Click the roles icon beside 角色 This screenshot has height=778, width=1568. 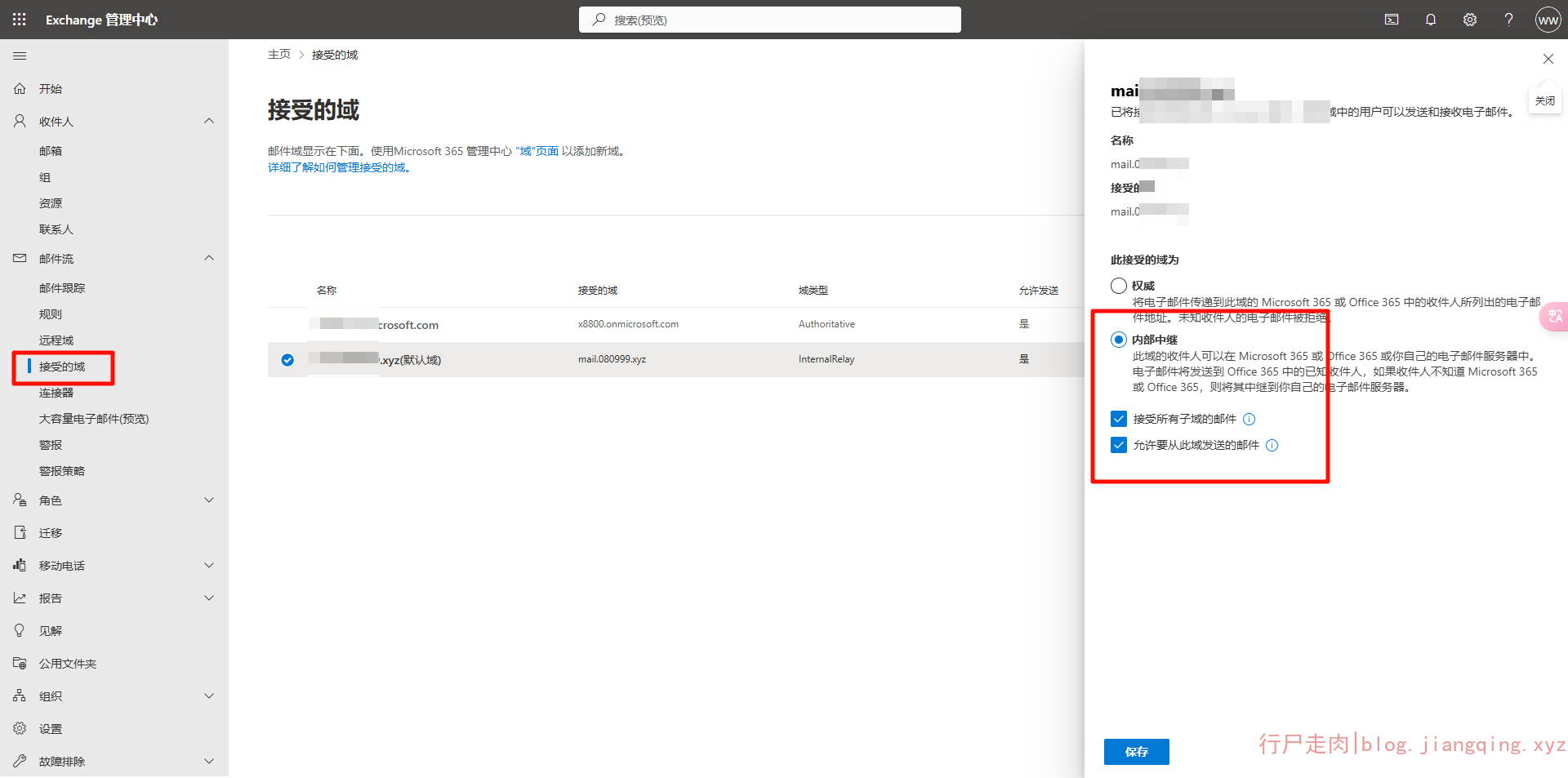pos(20,500)
